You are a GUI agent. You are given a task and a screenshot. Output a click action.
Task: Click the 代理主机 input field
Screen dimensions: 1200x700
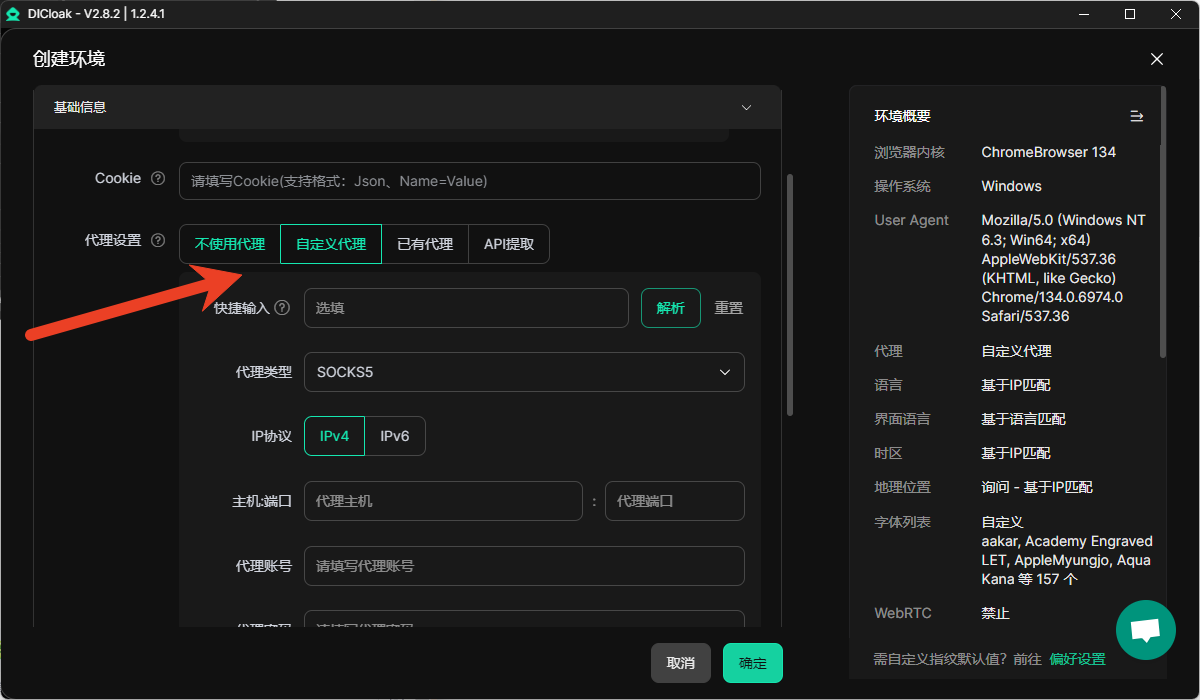pos(443,501)
